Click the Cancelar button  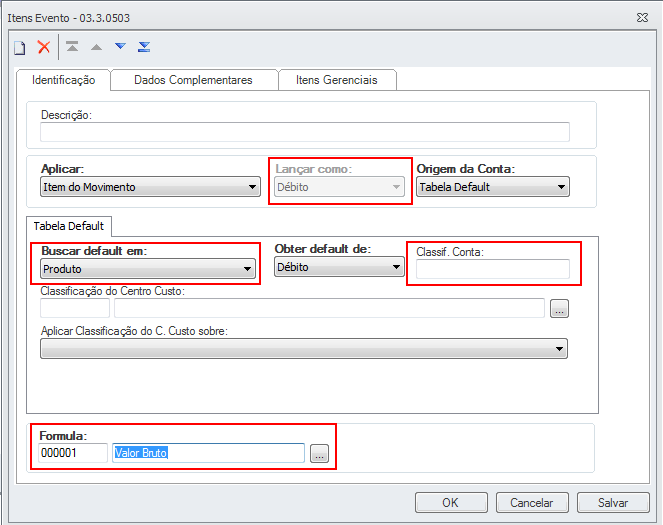(532, 503)
